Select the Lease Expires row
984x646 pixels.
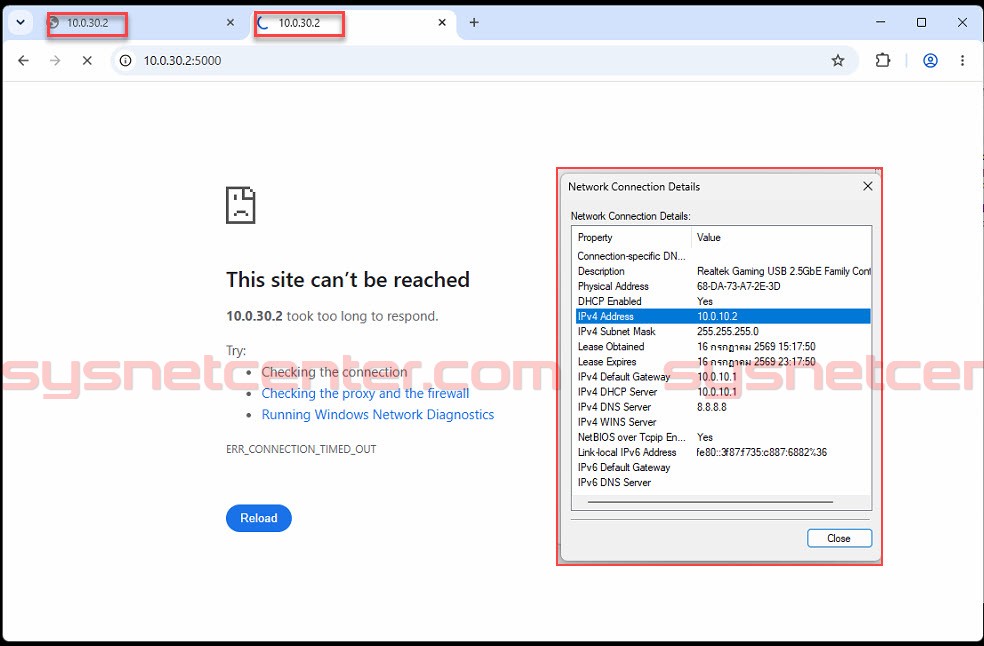click(723, 362)
